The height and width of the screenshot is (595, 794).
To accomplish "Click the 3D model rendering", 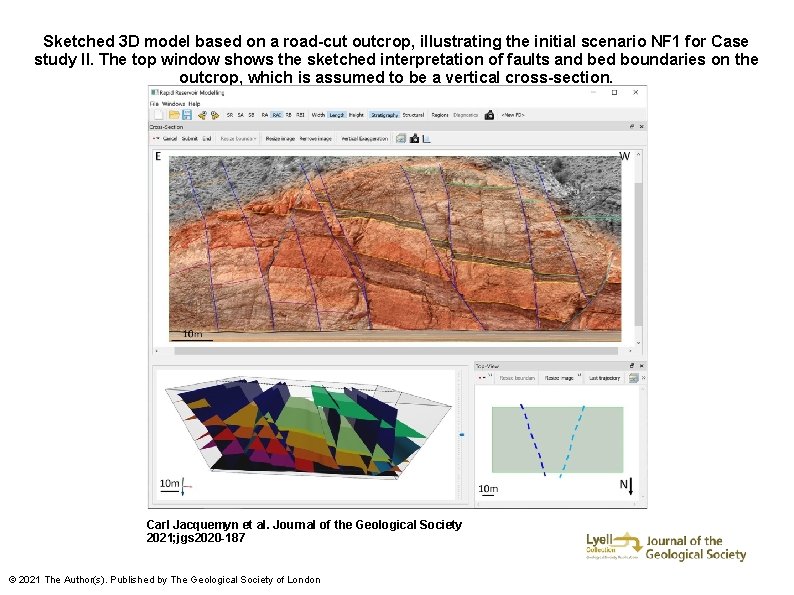I will click(x=309, y=428).
